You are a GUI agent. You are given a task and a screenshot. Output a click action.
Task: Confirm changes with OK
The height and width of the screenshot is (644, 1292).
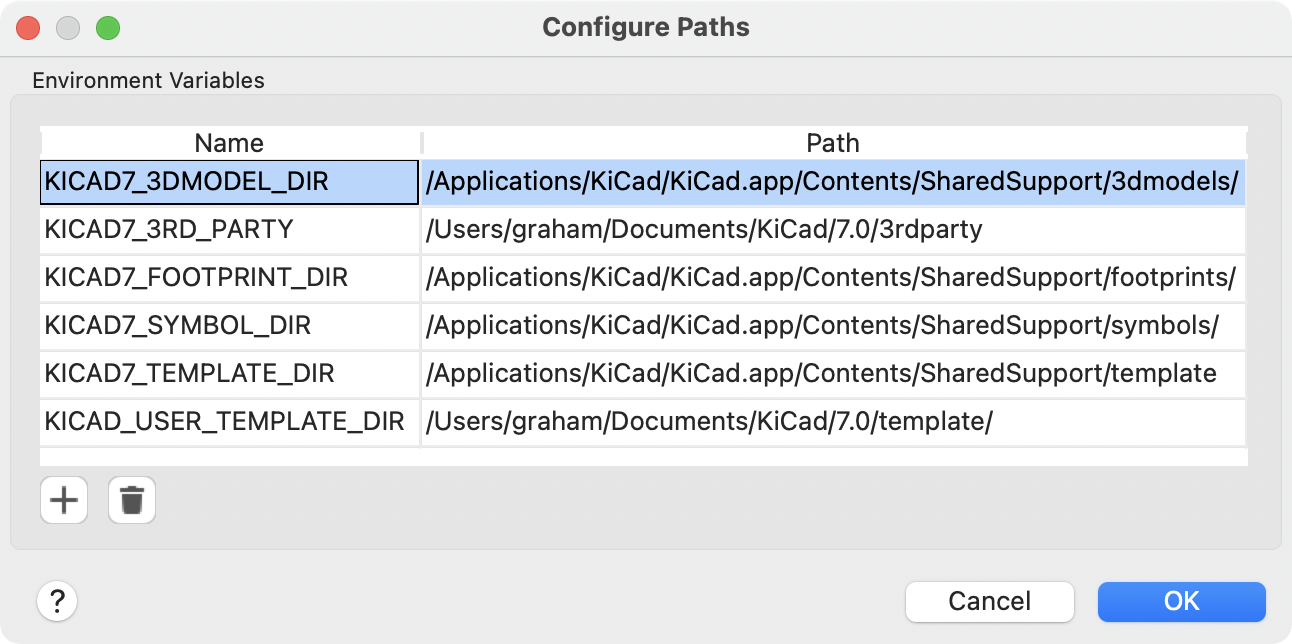point(1181,601)
